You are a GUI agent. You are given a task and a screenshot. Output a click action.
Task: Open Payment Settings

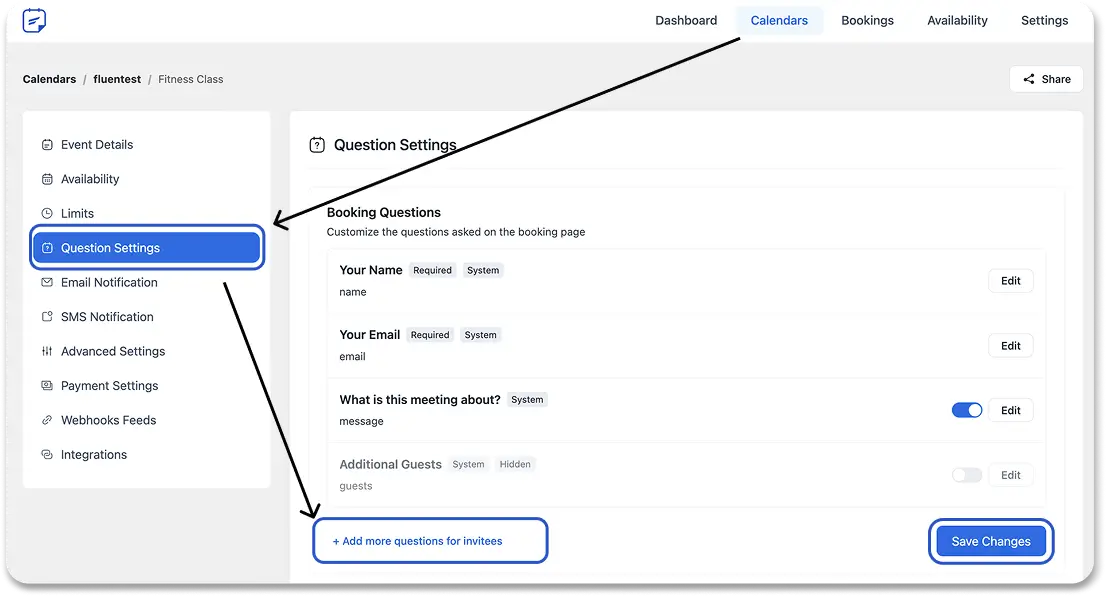click(146, 386)
